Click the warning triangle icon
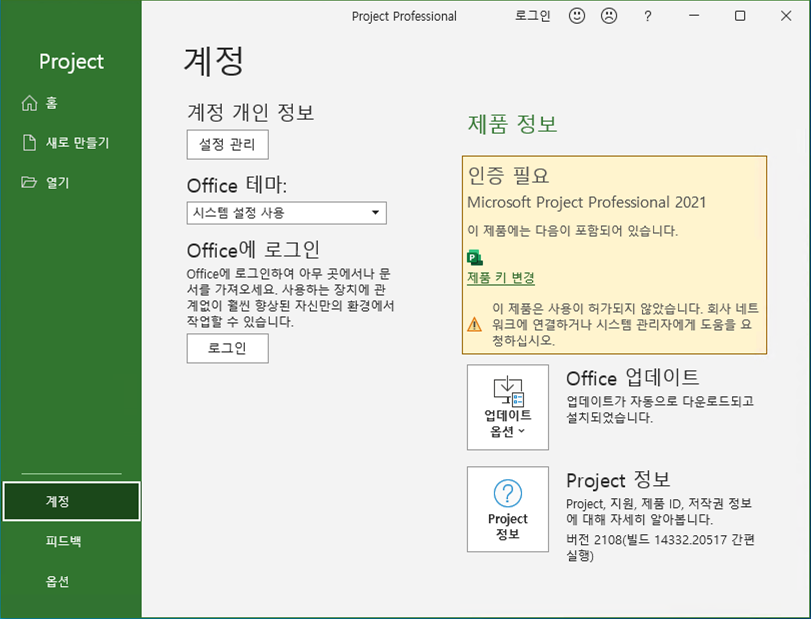 (x=474, y=324)
